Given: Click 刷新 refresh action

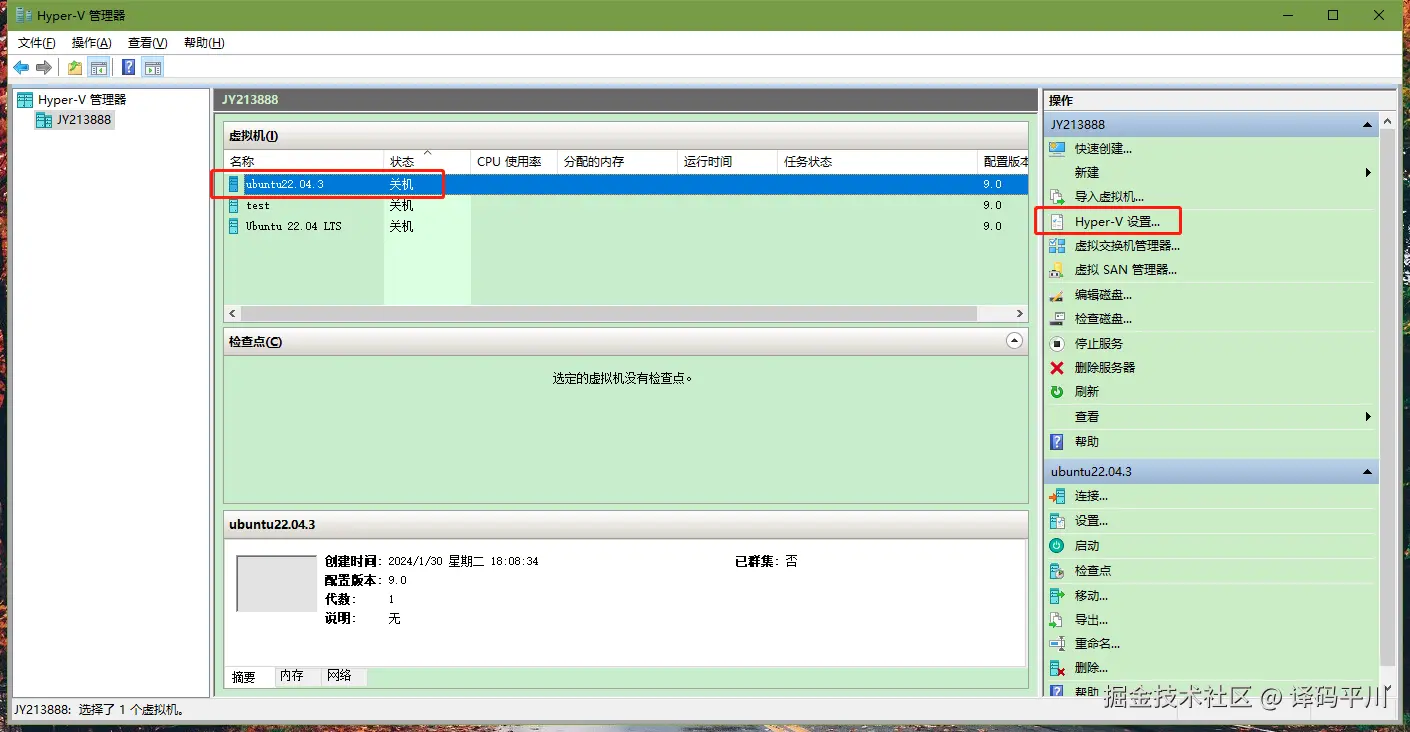Looking at the screenshot, I should tap(1087, 391).
